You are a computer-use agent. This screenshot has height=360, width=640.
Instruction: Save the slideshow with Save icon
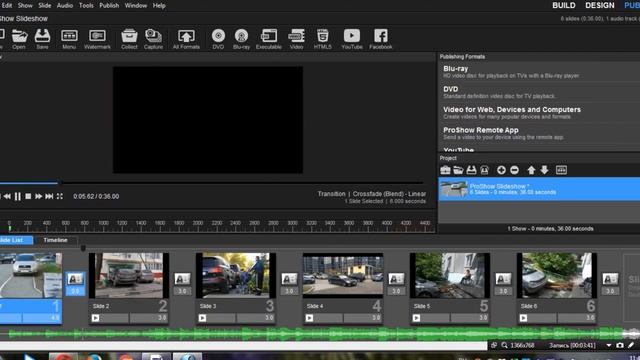(x=42, y=39)
